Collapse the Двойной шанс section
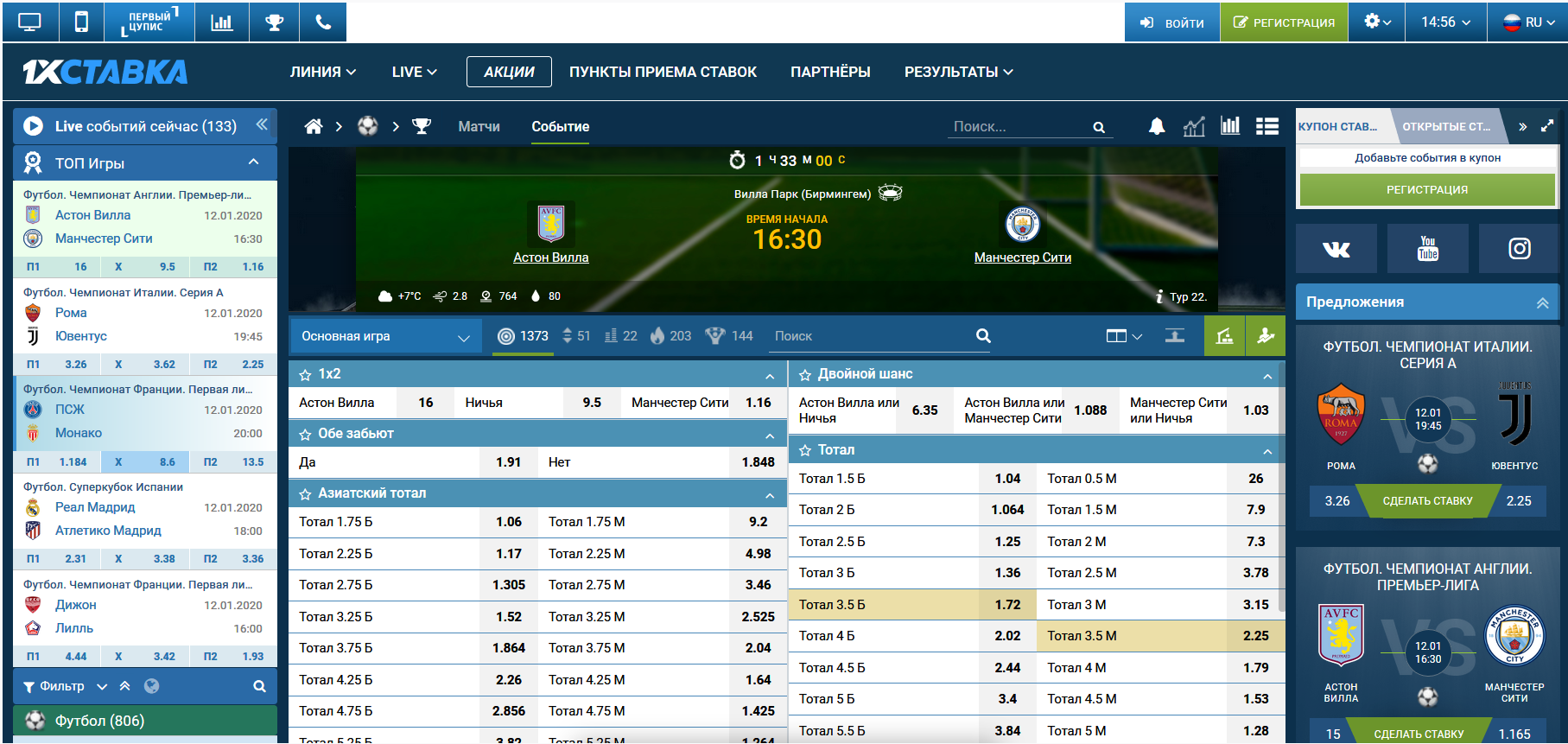The width and height of the screenshot is (1568, 744). click(1267, 376)
